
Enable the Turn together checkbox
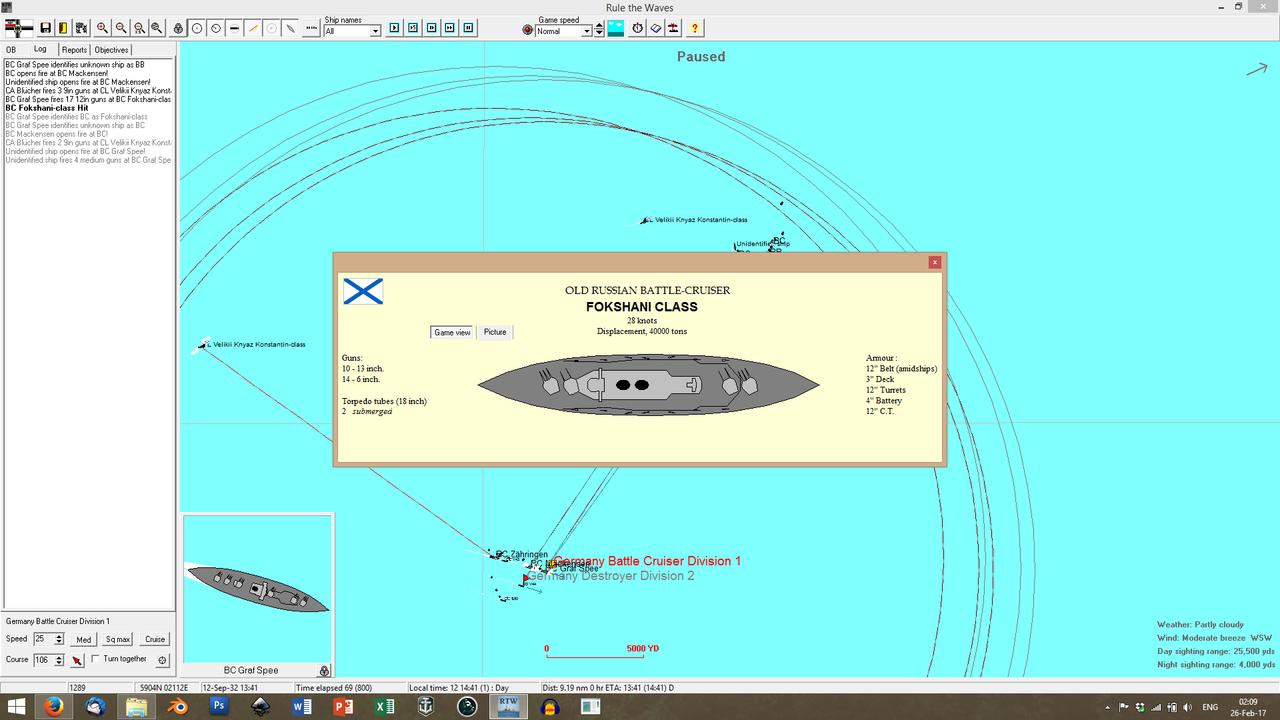(x=95, y=659)
